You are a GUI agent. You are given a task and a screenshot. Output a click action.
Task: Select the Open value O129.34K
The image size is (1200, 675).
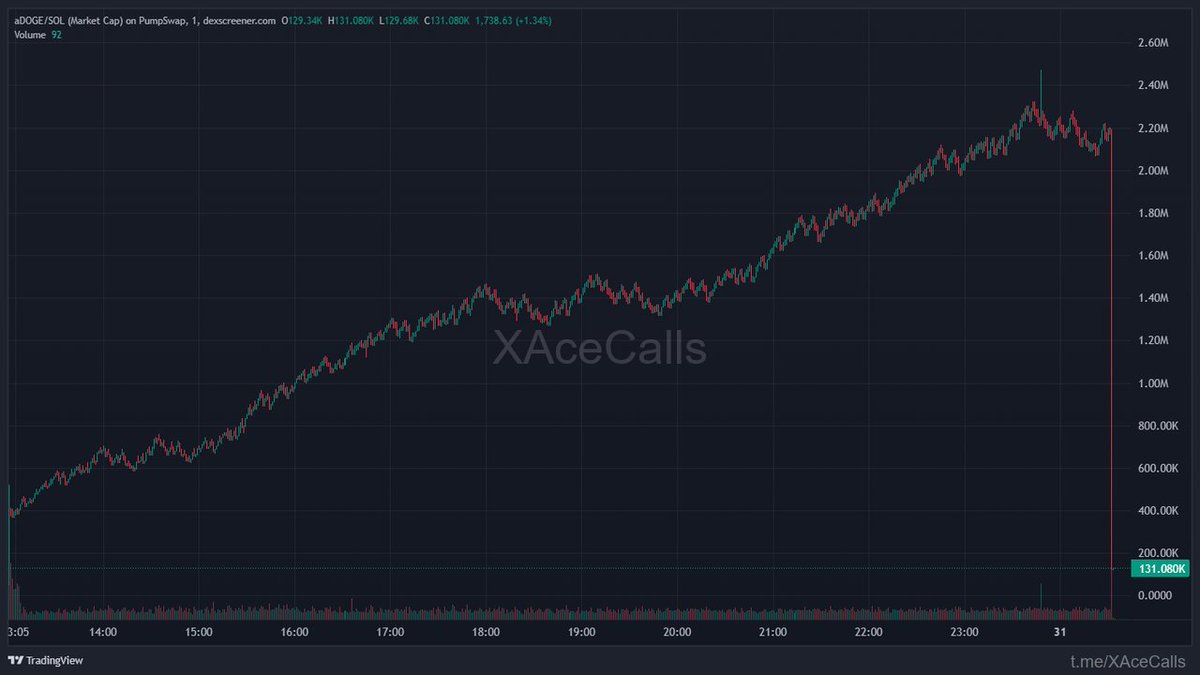tap(304, 20)
